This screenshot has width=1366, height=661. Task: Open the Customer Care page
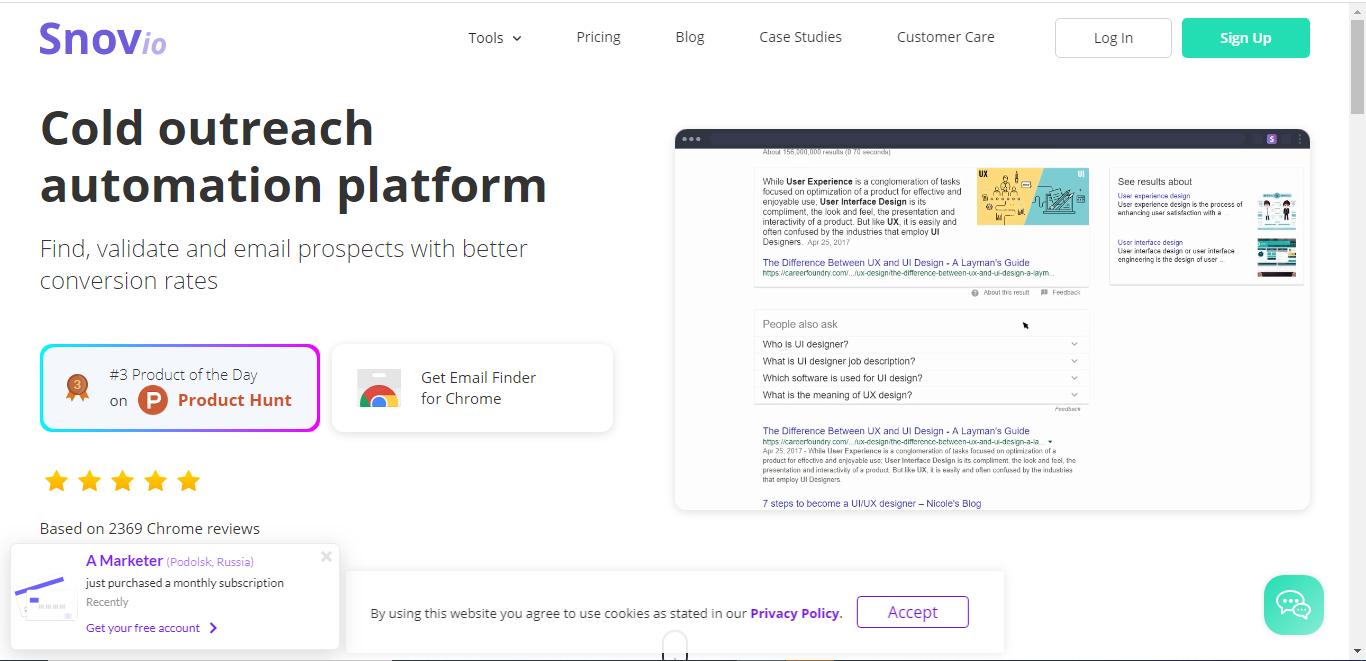tap(945, 37)
